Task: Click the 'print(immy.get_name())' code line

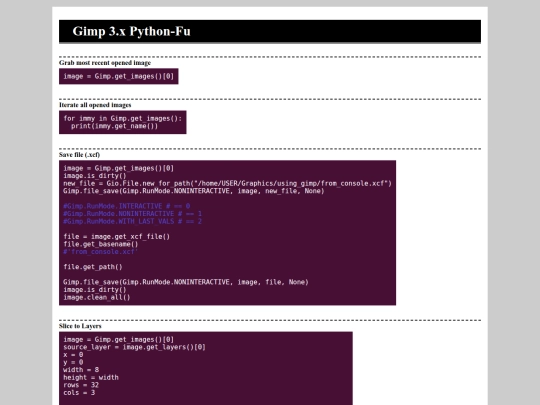Action: pos(114,126)
